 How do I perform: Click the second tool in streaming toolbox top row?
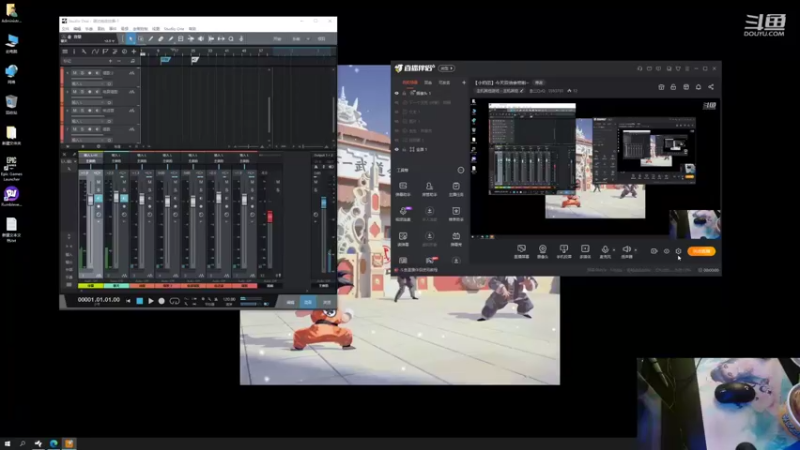[x=430, y=188]
